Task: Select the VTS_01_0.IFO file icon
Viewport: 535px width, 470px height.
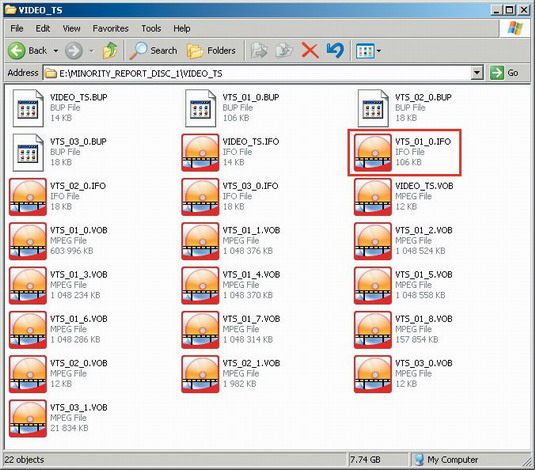Action: pyautogui.click(x=373, y=152)
